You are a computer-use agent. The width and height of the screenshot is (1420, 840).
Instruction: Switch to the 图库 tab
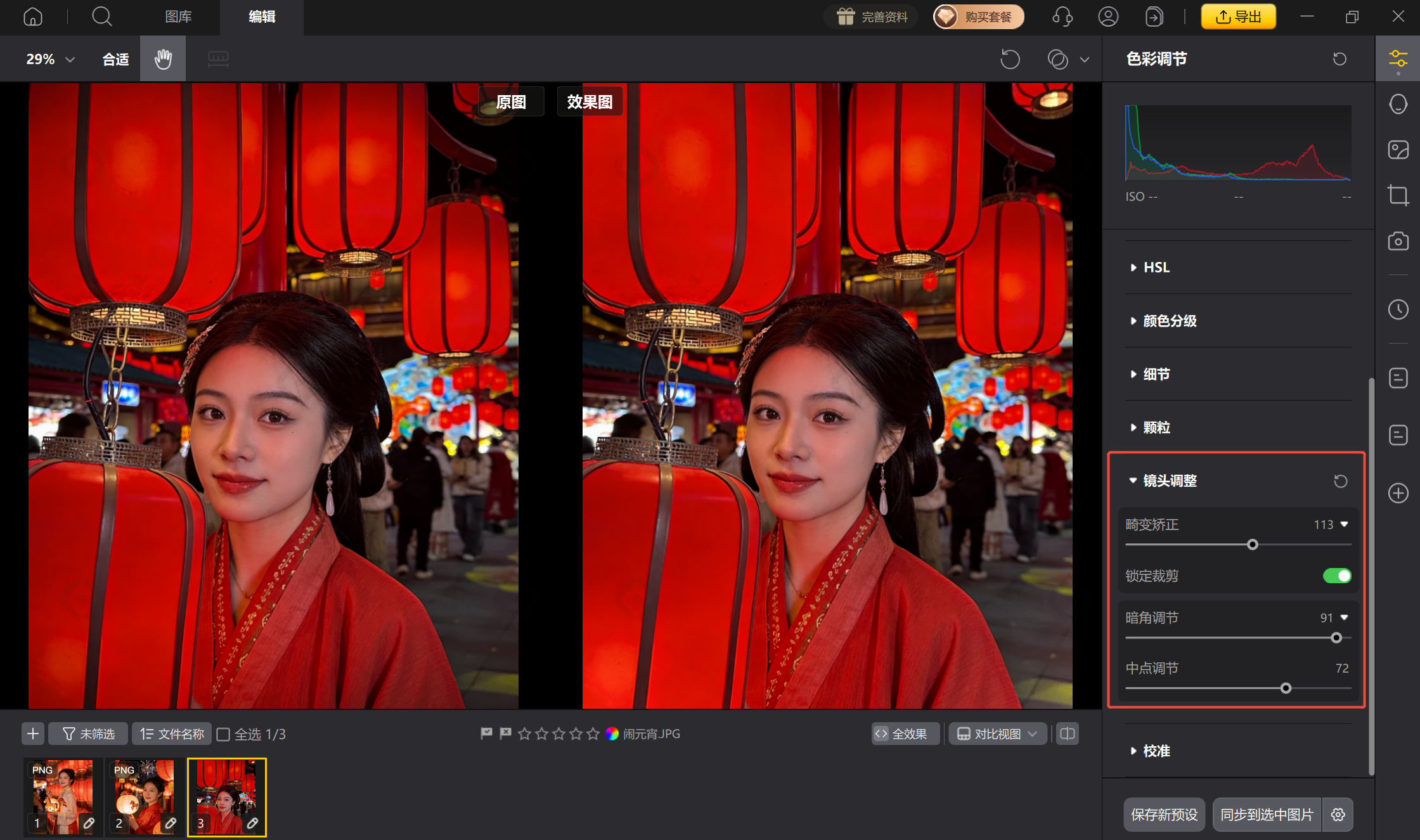(178, 17)
